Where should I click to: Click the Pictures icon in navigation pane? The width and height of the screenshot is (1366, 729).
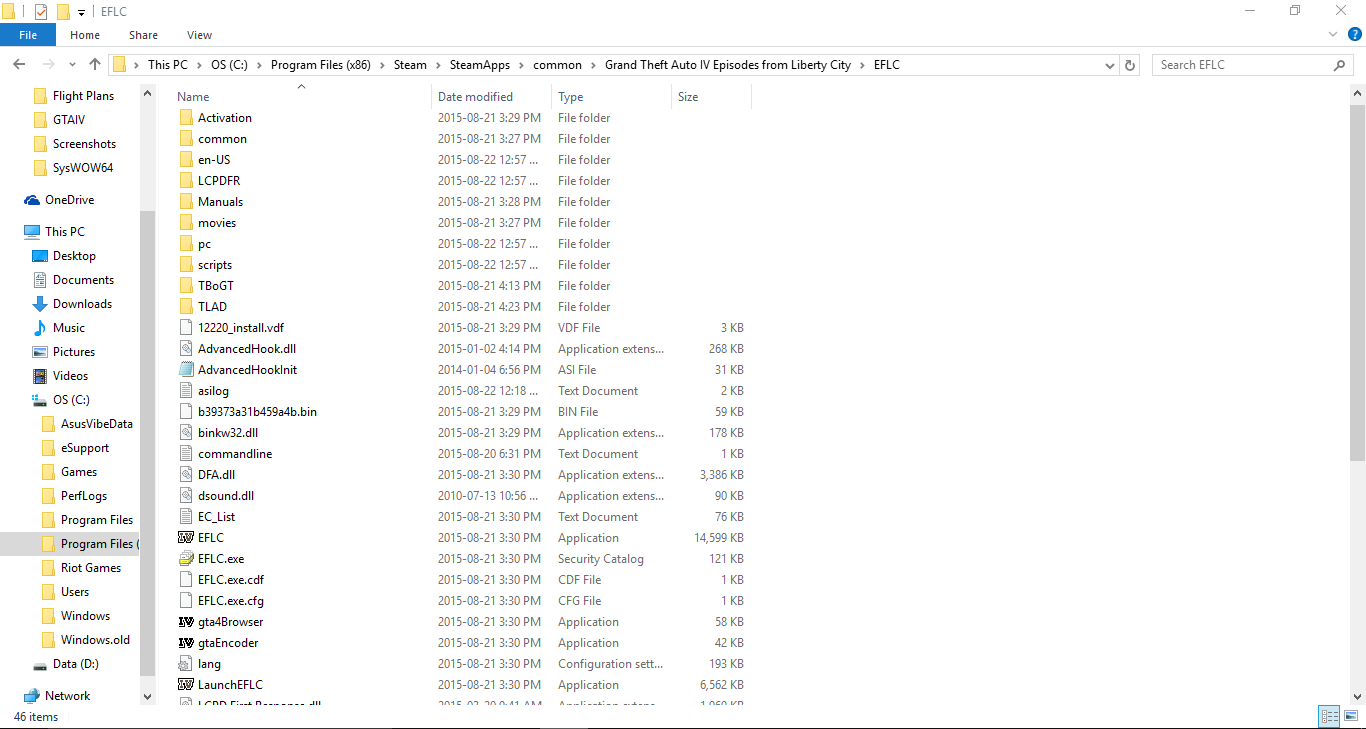pyautogui.click(x=40, y=352)
